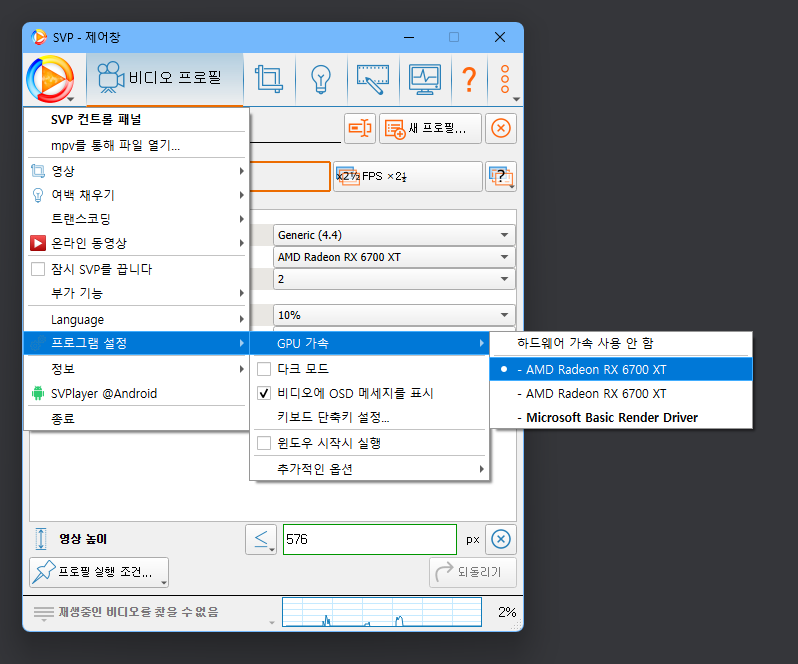Expand the 트랜스코딩 submenu
The height and width of the screenshot is (664, 798).
click(136, 219)
